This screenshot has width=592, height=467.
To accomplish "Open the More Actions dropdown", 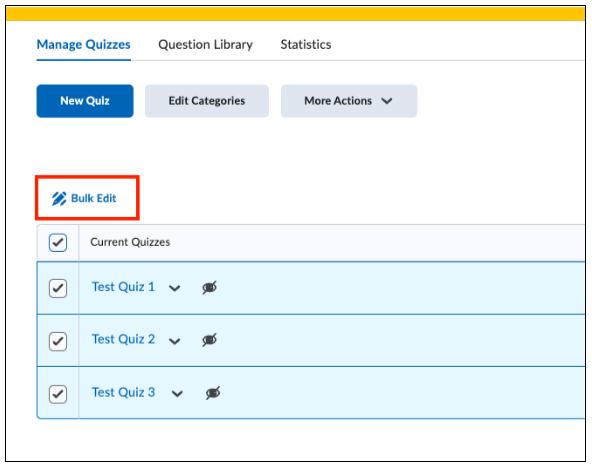I will [349, 101].
